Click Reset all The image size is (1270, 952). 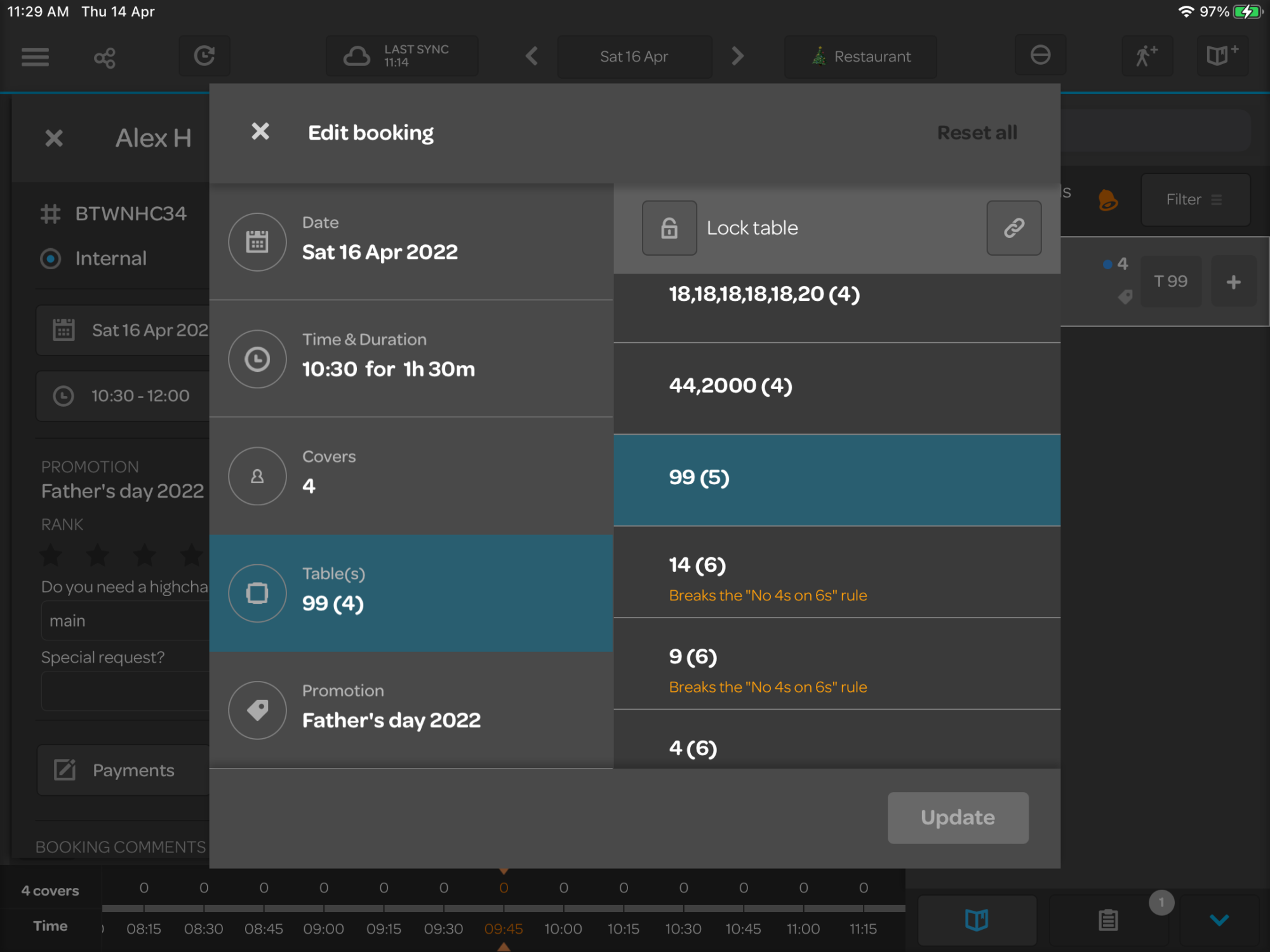[977, 133]
